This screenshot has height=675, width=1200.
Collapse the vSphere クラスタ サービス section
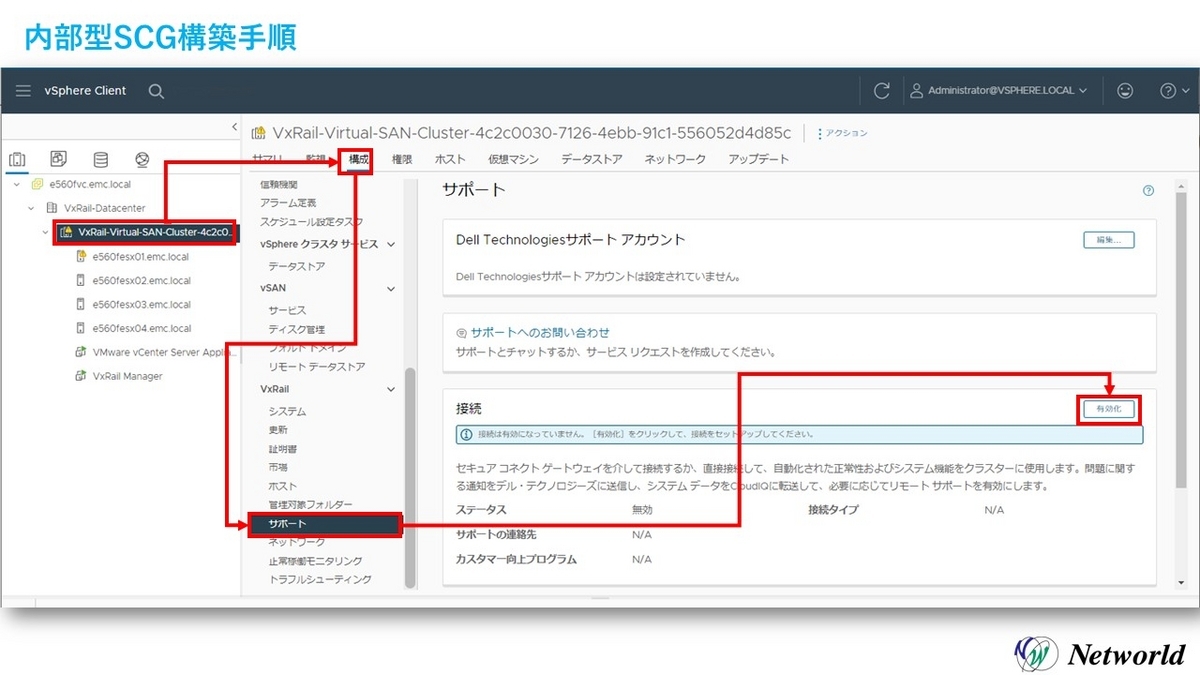tap(390, 244)
